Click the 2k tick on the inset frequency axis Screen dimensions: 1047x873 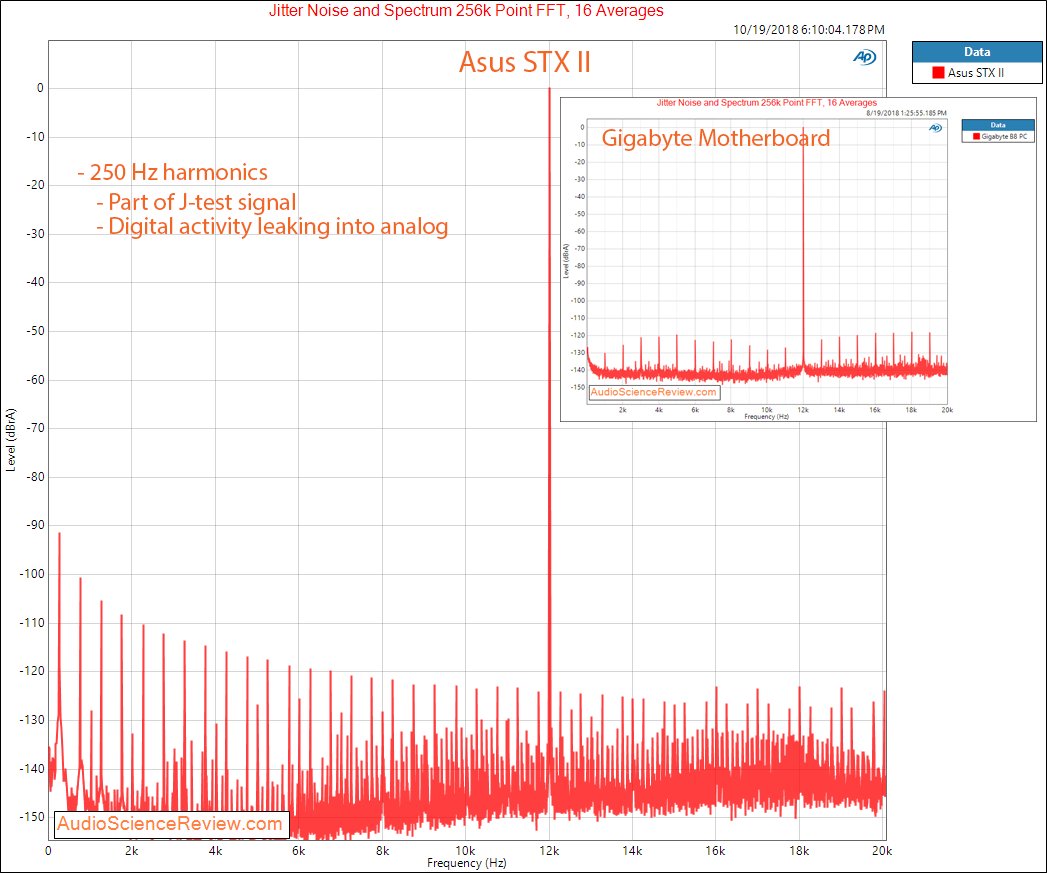[x=622, y=410]
